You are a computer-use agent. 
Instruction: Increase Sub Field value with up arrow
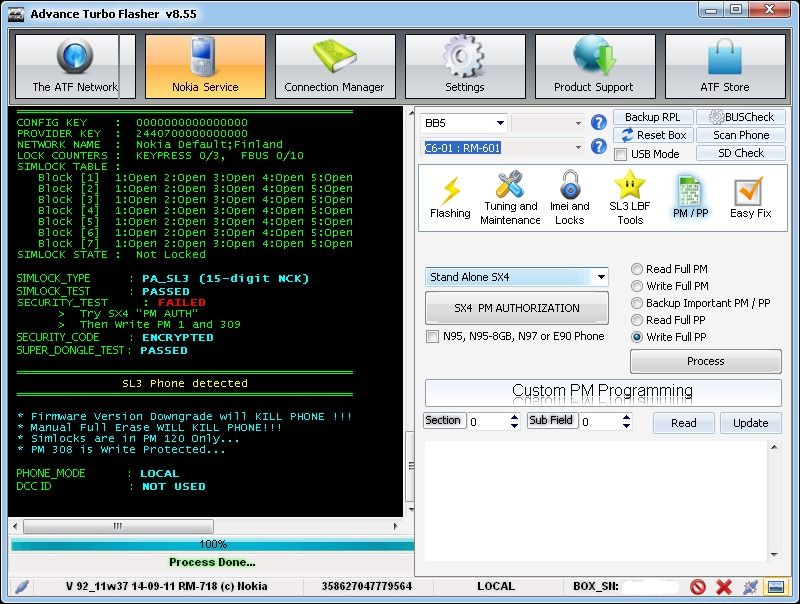626,417
